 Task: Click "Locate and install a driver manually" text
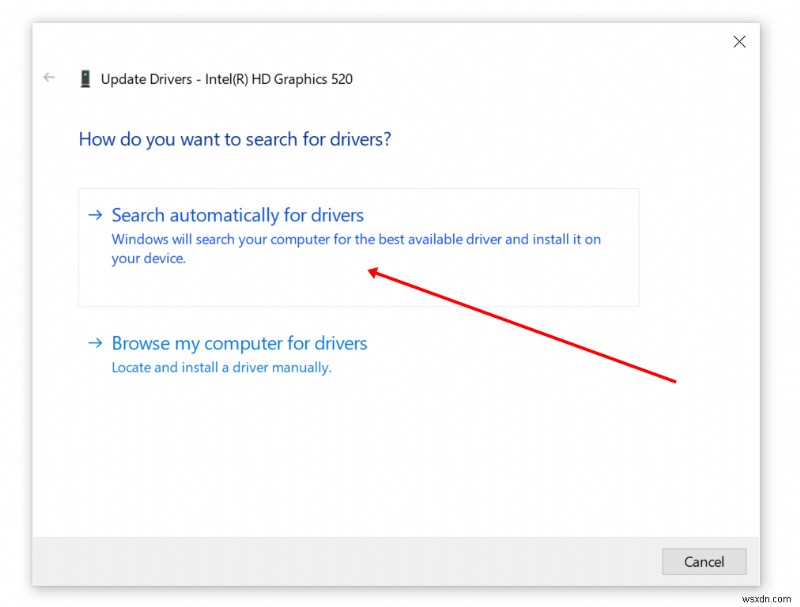[x=224, y=367]
